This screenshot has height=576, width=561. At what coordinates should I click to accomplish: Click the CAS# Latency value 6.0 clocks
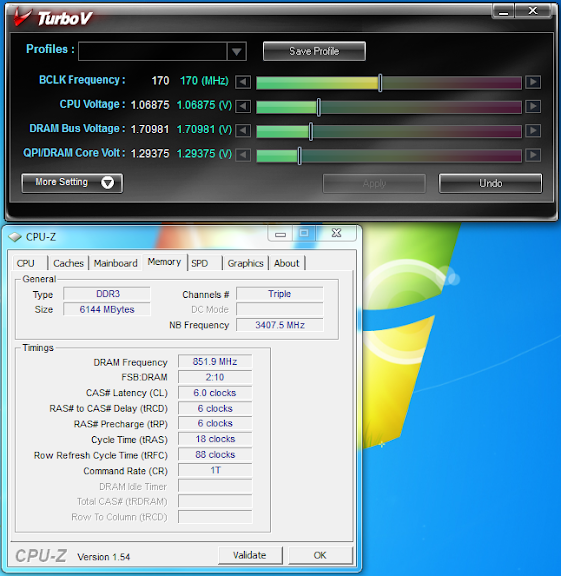[x=215, y=393]
